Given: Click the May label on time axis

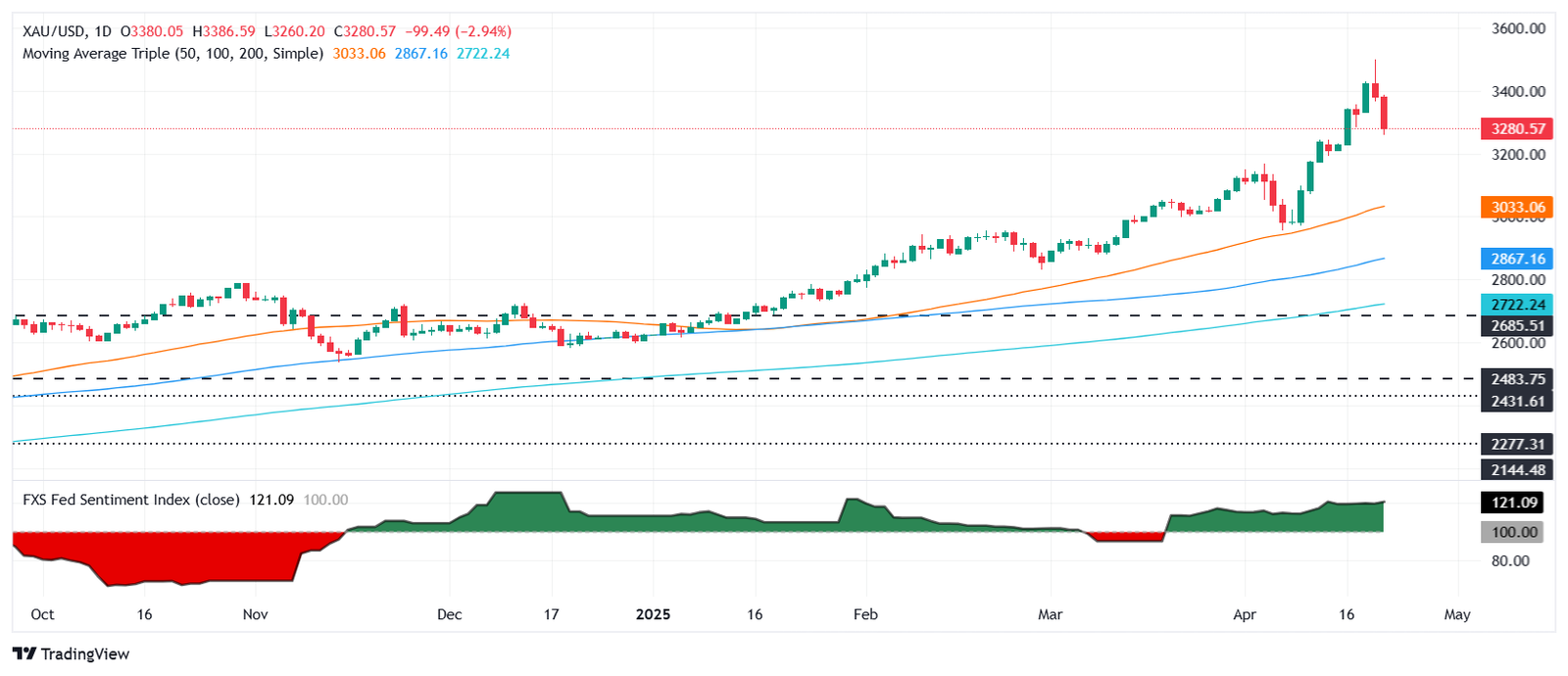Looking at the screenshot, I should pos(1457,614).
